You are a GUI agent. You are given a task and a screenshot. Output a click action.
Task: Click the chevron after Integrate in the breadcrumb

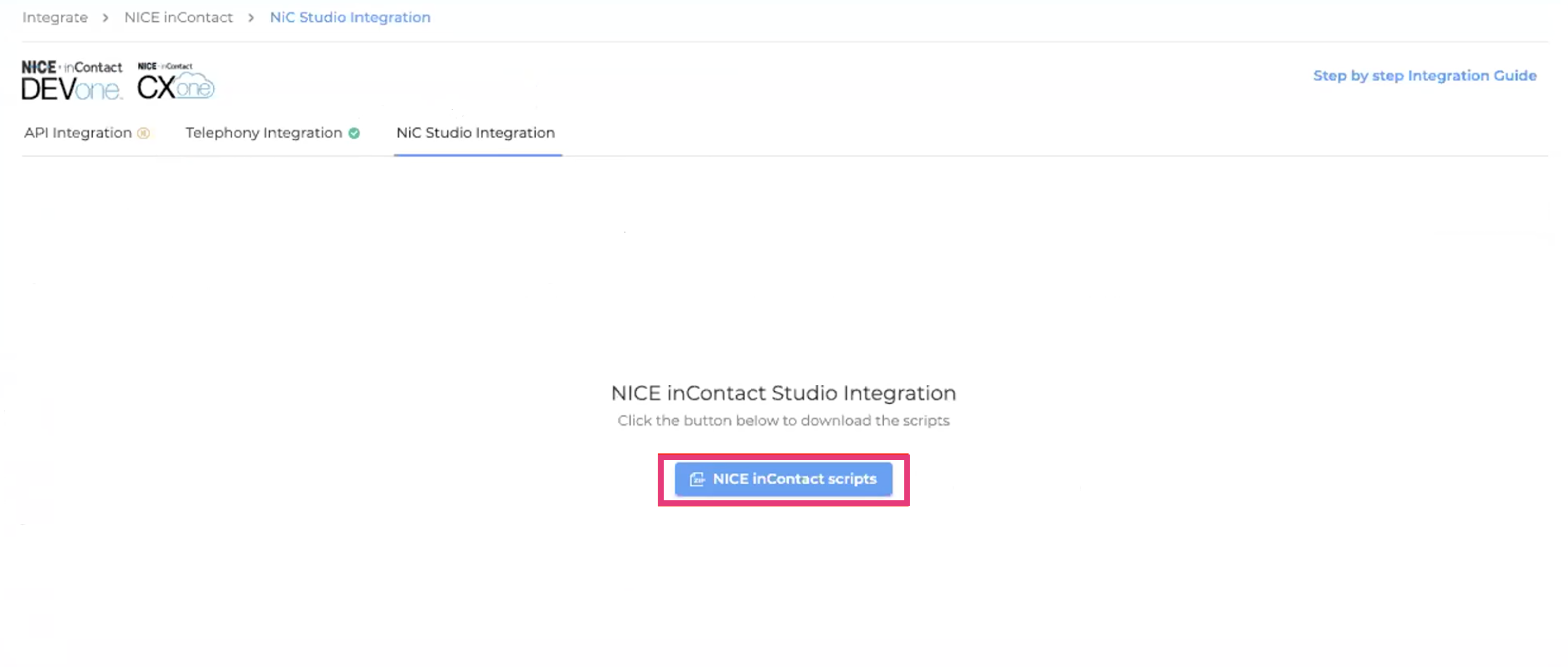pyautogui.click(x=105, y=18)
